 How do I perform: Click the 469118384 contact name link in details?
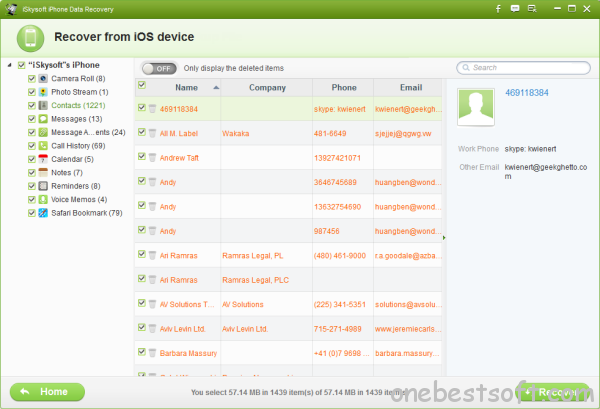click(527, 93)
